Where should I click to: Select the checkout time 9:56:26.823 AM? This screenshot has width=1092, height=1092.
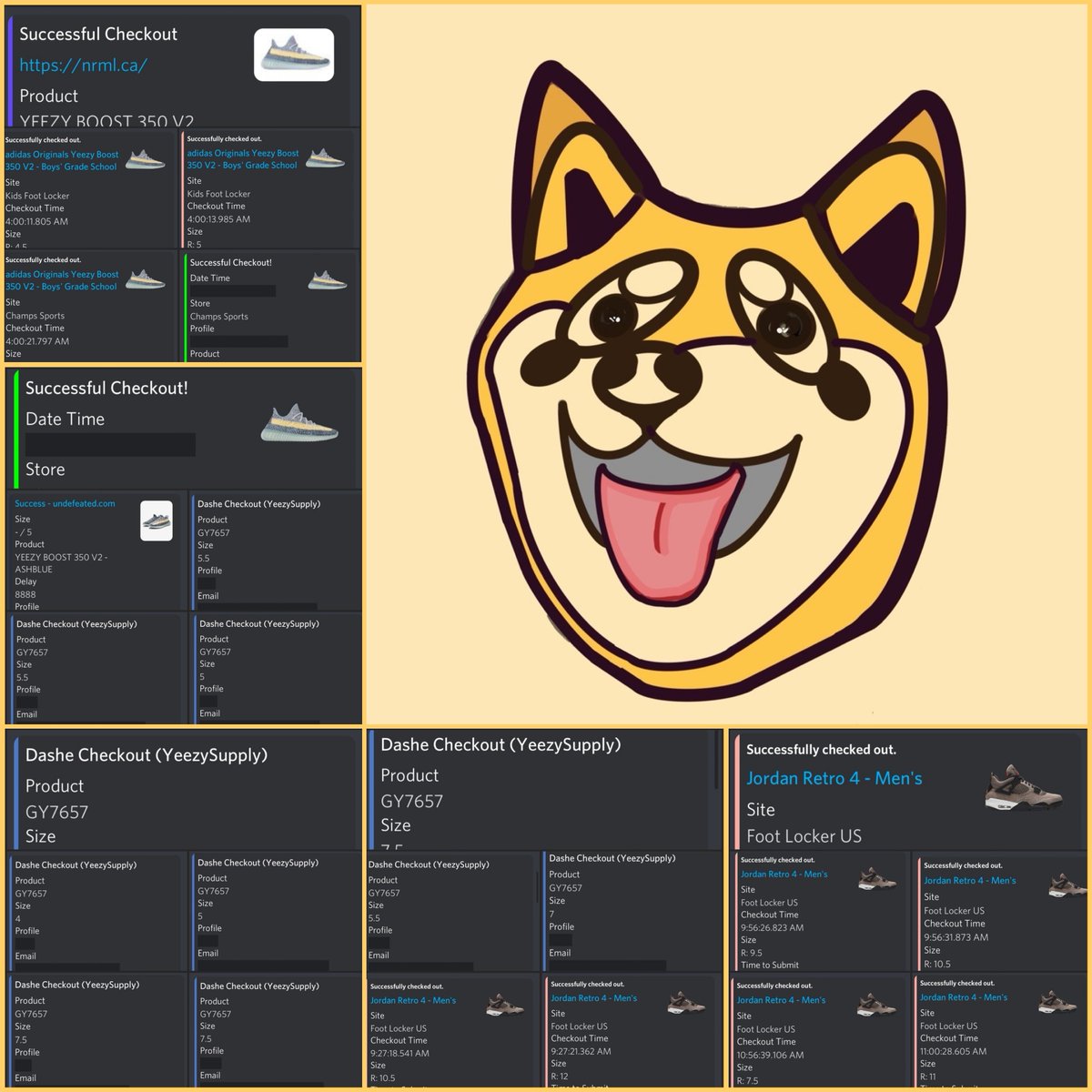point(772,928)
